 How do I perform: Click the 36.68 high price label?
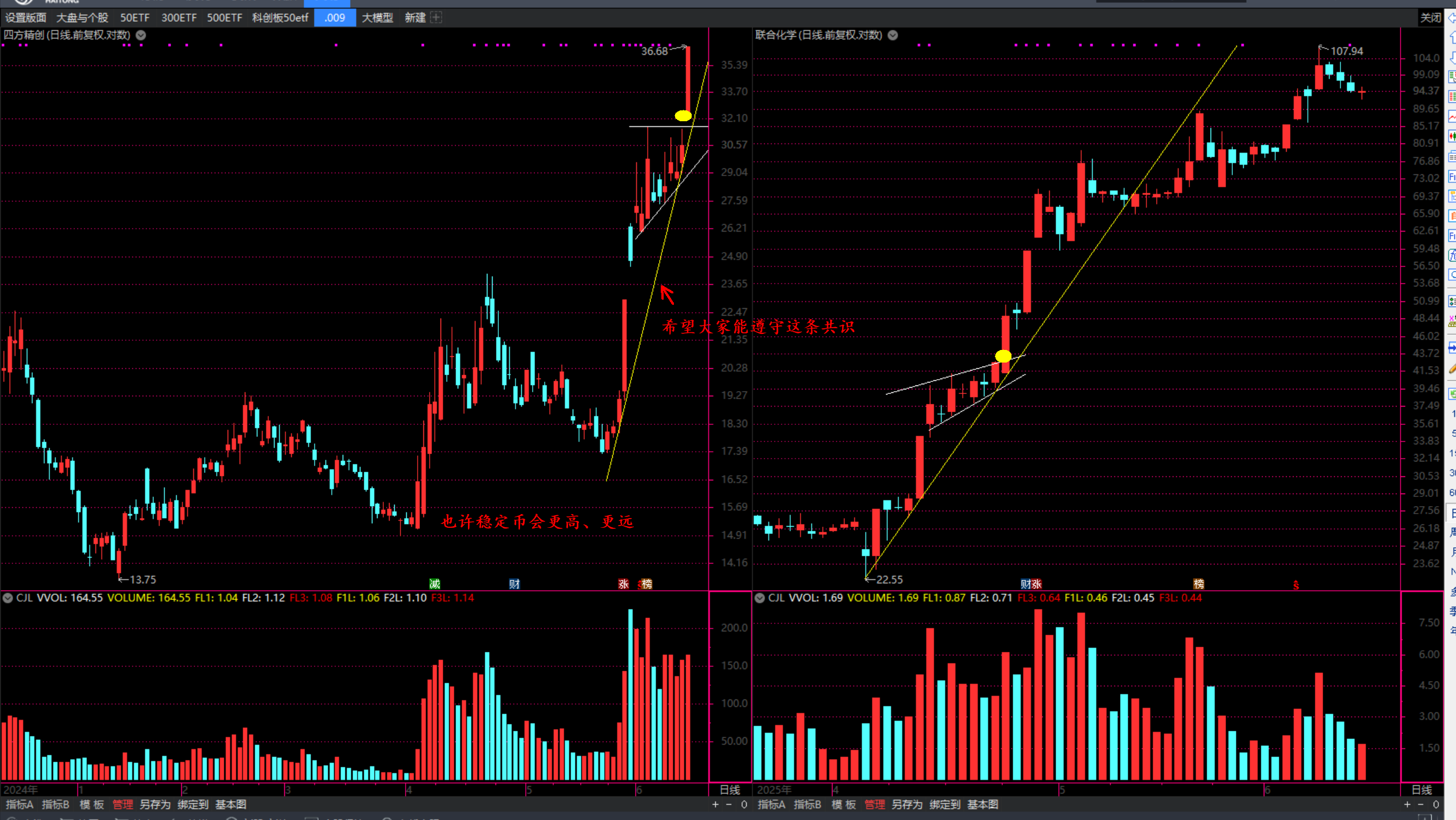click(654, 51)
